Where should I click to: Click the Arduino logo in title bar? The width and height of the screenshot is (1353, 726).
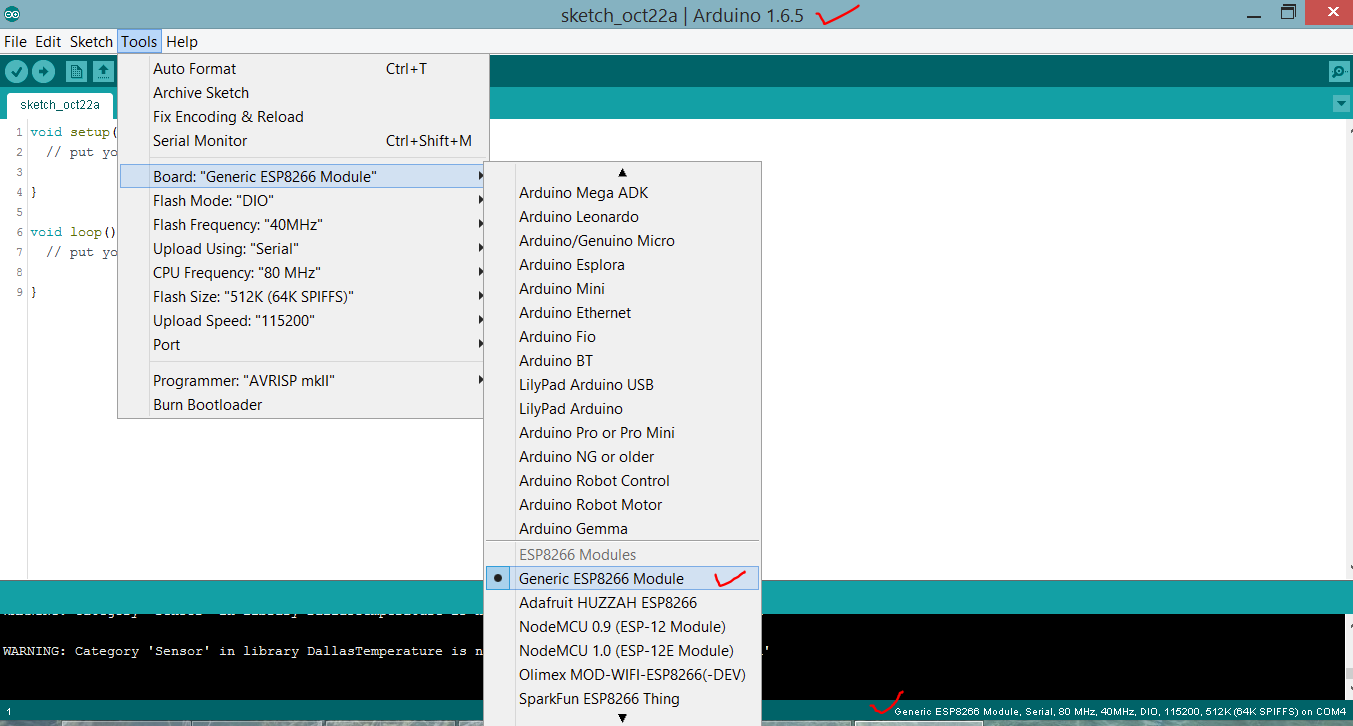pos(11,14)
